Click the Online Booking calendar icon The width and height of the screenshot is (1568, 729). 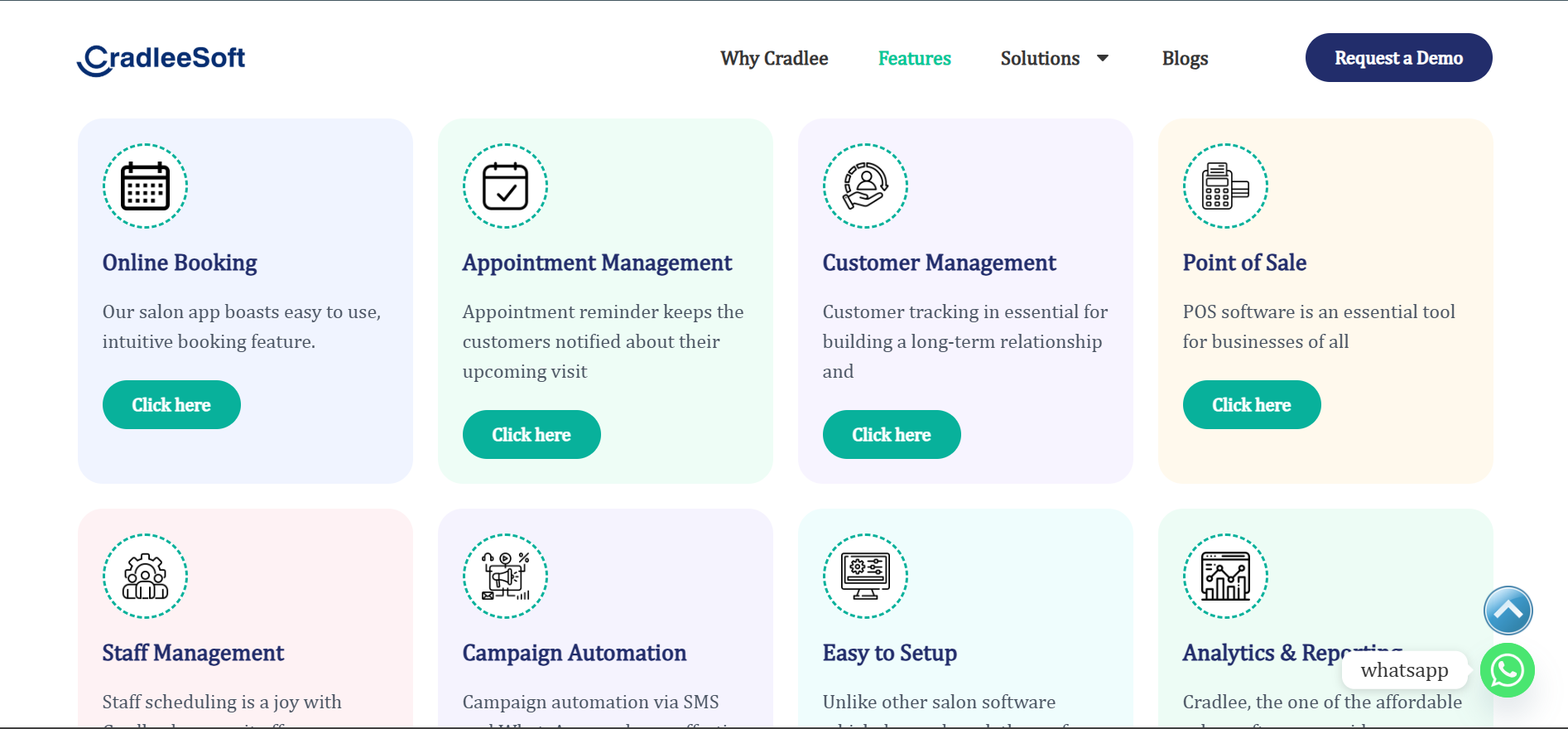(x=145, y=186)
